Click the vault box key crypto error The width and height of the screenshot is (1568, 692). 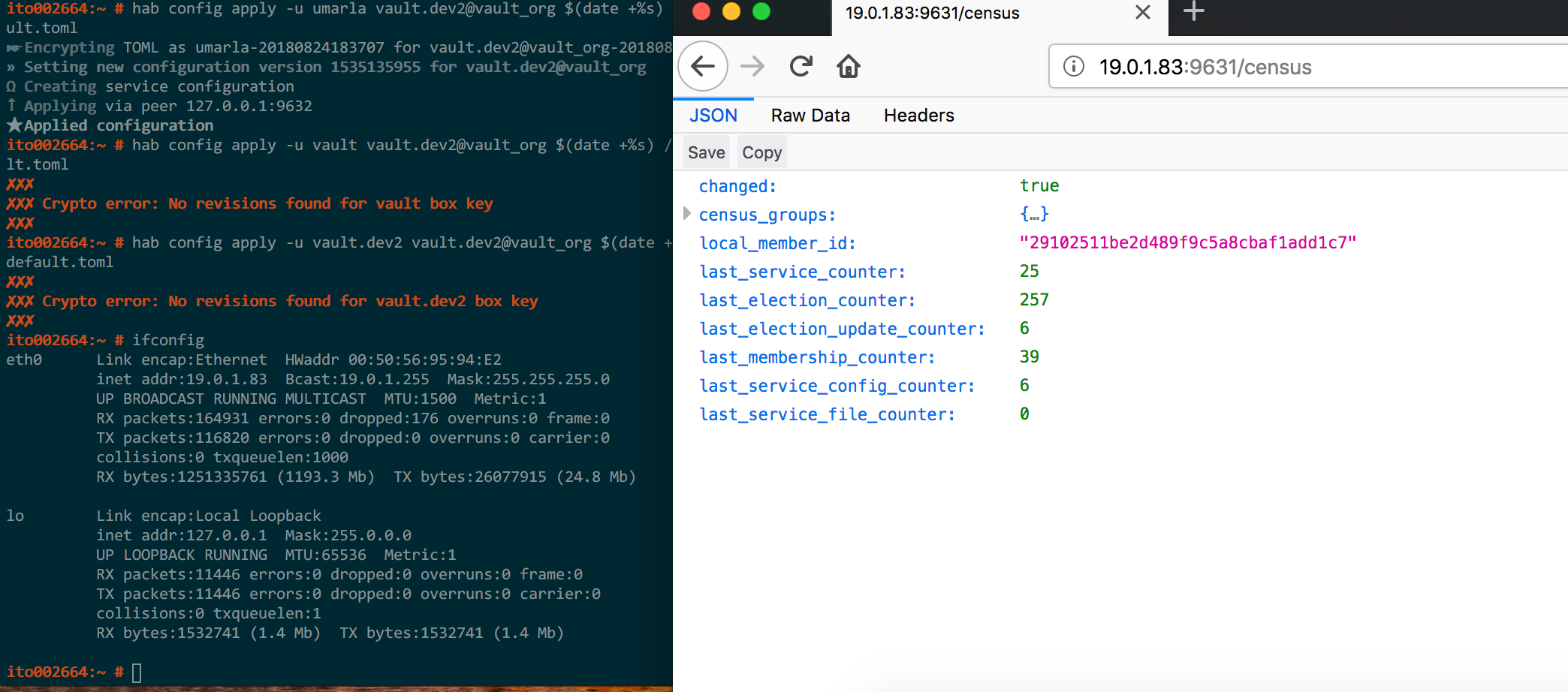tap(249, 203)
